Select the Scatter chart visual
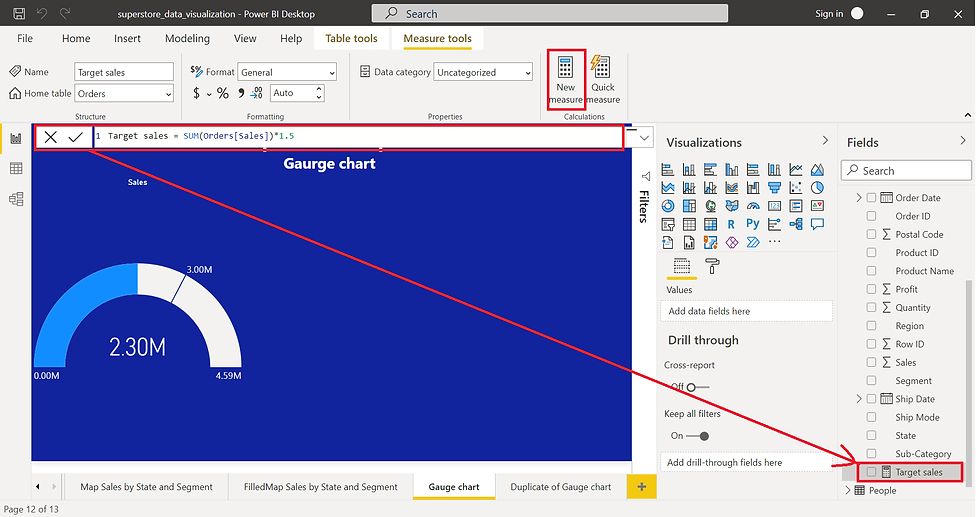 point(796,188)
